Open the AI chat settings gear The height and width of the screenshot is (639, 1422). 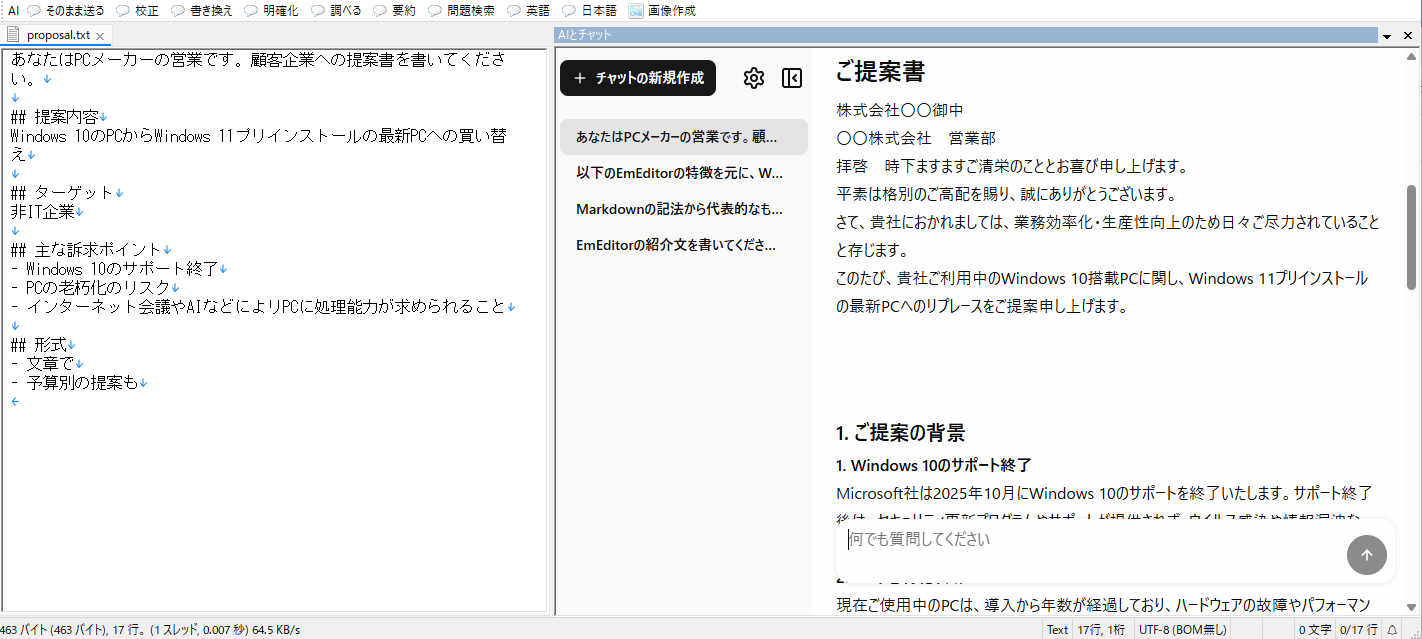[754, 78]
